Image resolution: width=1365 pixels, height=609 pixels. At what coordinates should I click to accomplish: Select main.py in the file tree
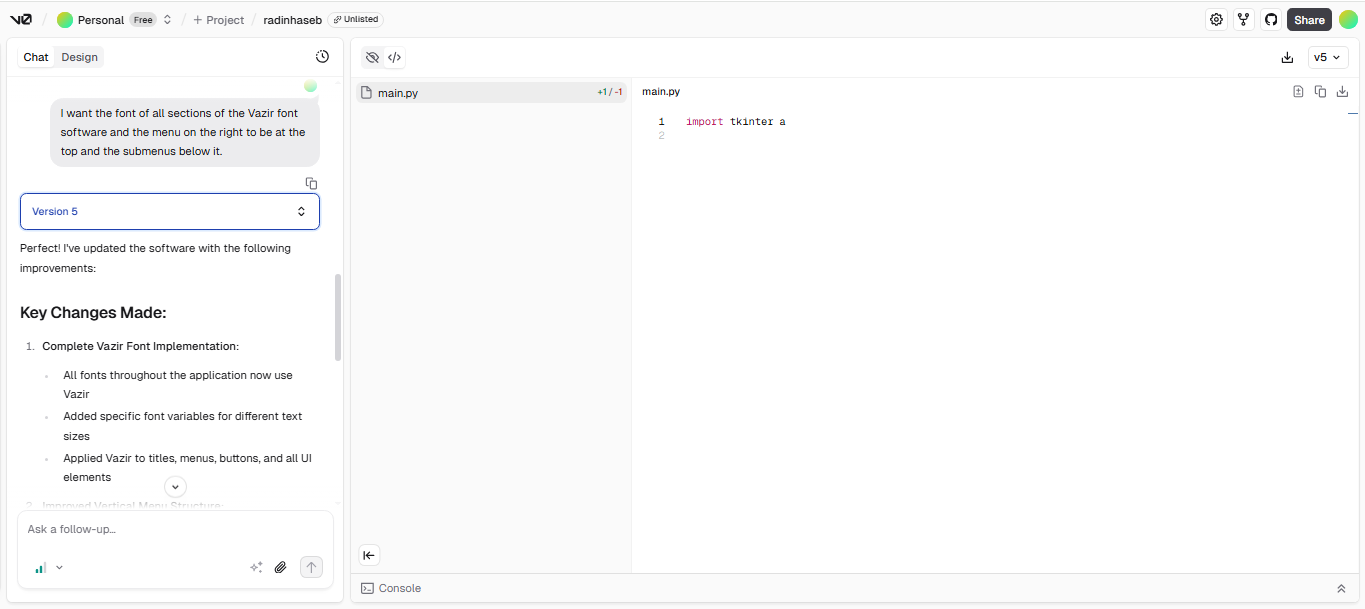pos(491,92)
